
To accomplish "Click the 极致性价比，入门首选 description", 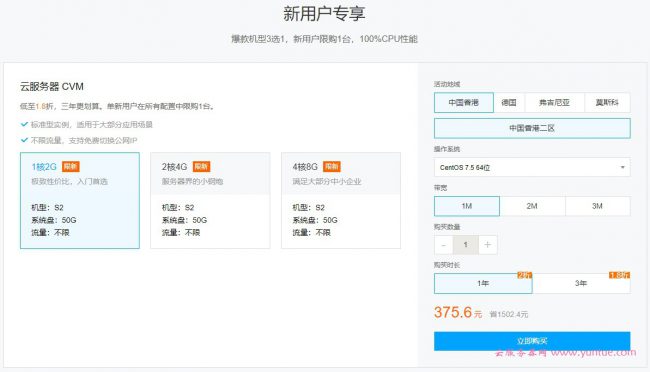I will click(x=70, y=181).
